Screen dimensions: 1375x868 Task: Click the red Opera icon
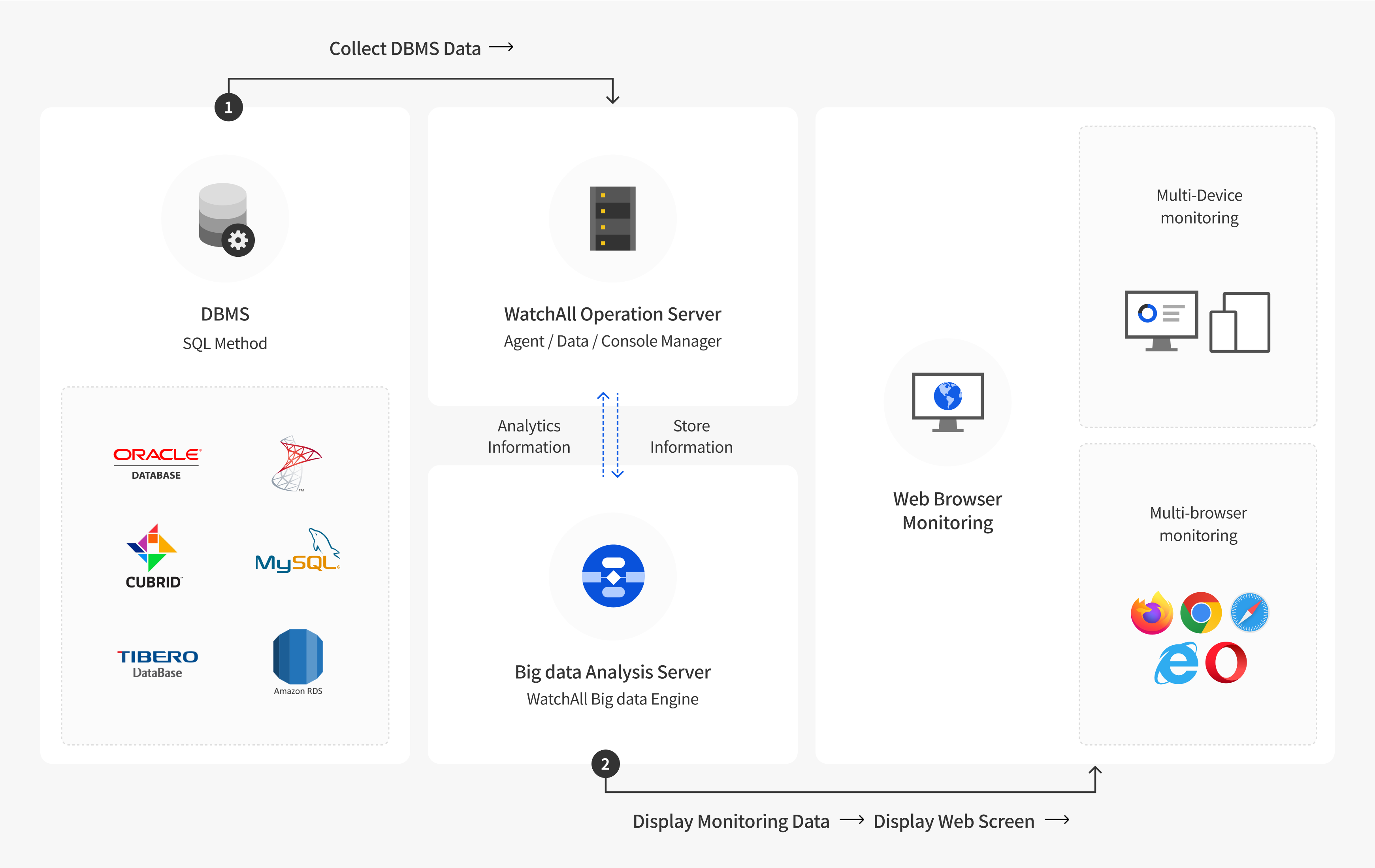1225,663
